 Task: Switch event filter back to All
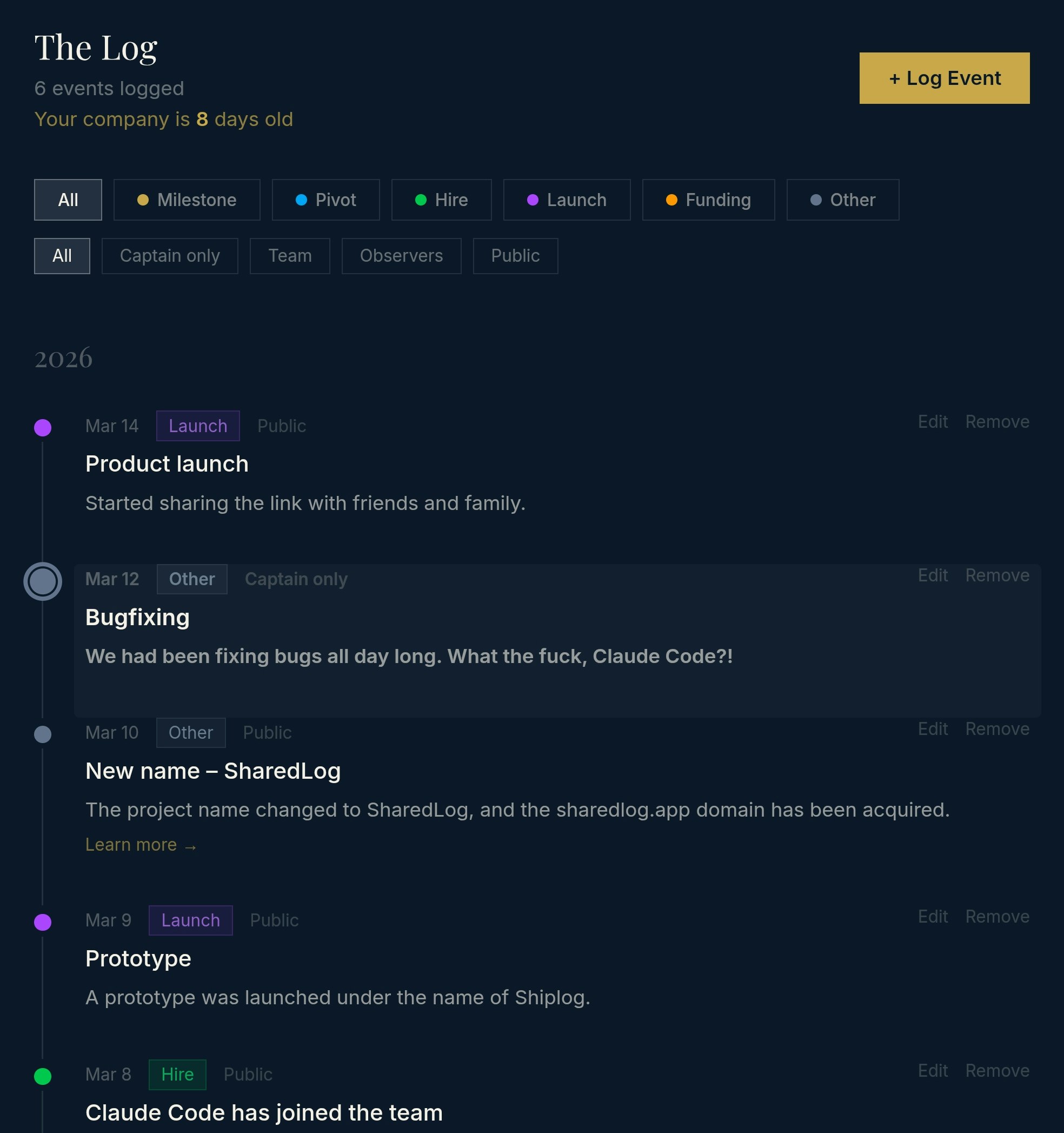click(x=68, y=200)
